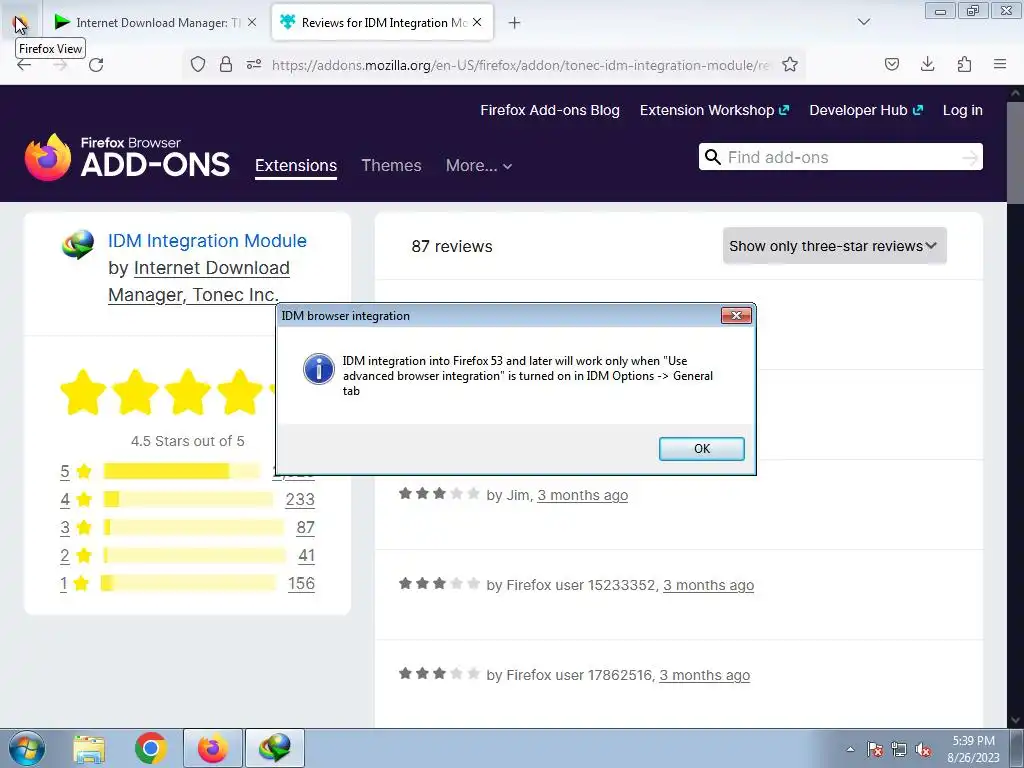Image resolution: width=1024 pixels, height=768 pixels.
Task: Open Internet Download Manager, Tonec Inc. author link
Action: coord(199,281)
